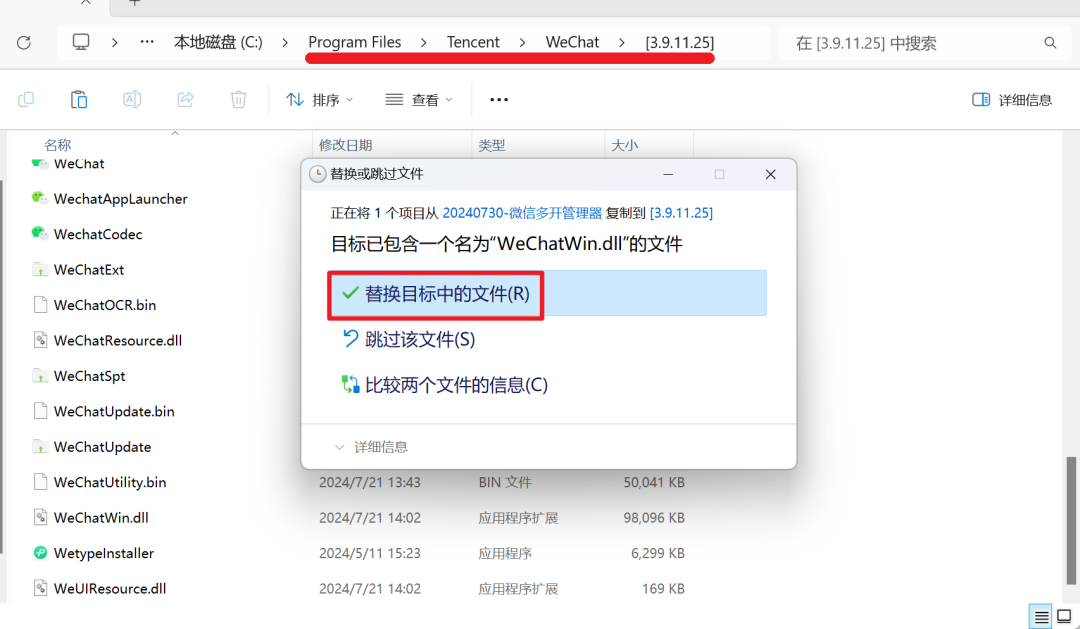
Task: Select the Rename icon in the toolbar
Action: (132, 99)
